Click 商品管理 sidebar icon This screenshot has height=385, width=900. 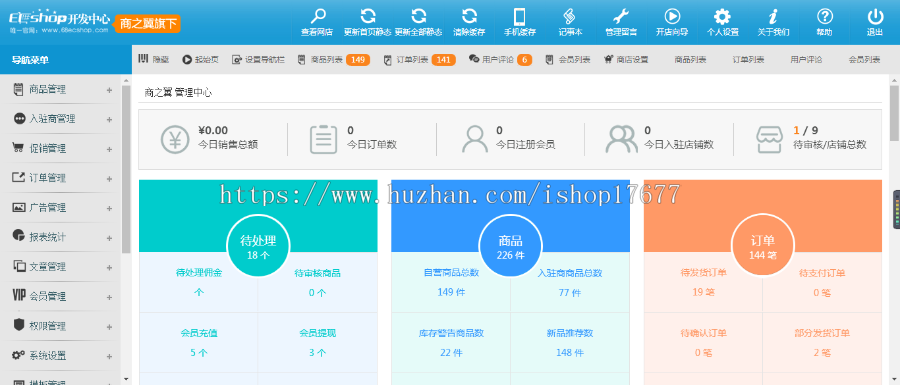(x=18, y=89)
